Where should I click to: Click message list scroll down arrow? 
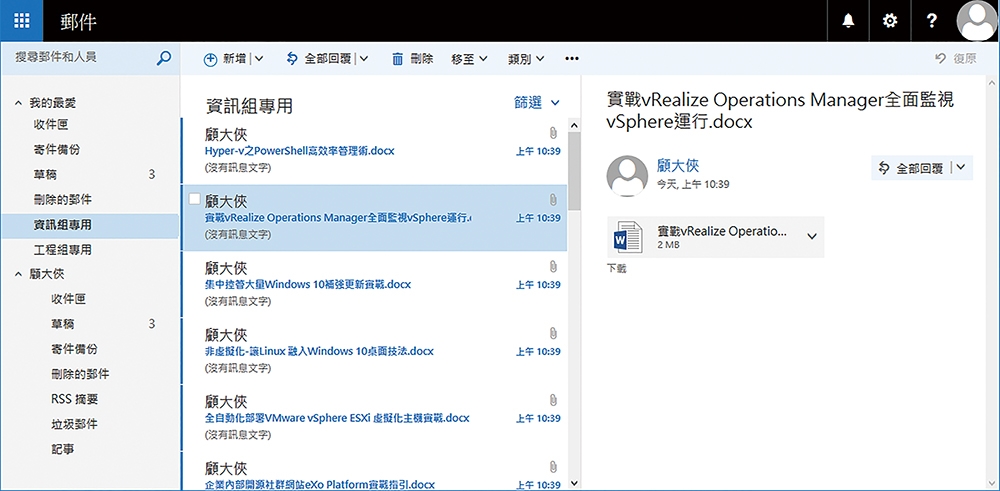click(574, 483)
